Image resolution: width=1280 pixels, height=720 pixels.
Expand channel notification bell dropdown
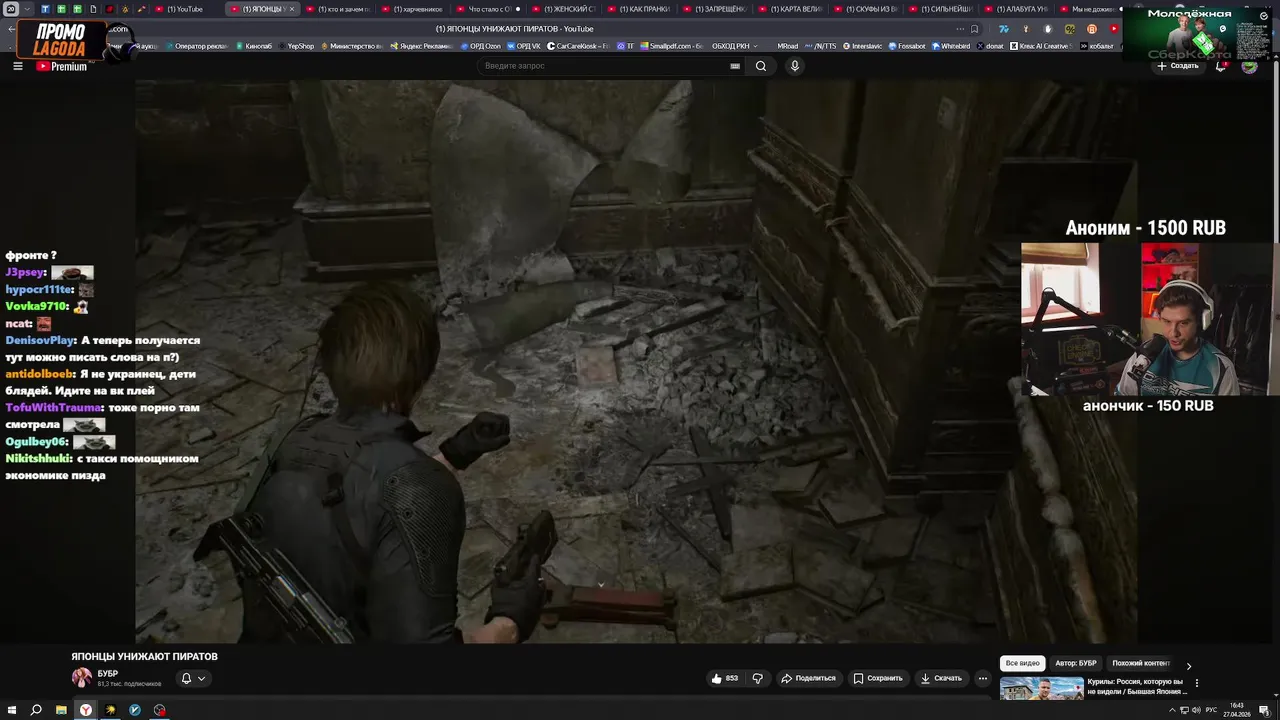tap(193, 678)
